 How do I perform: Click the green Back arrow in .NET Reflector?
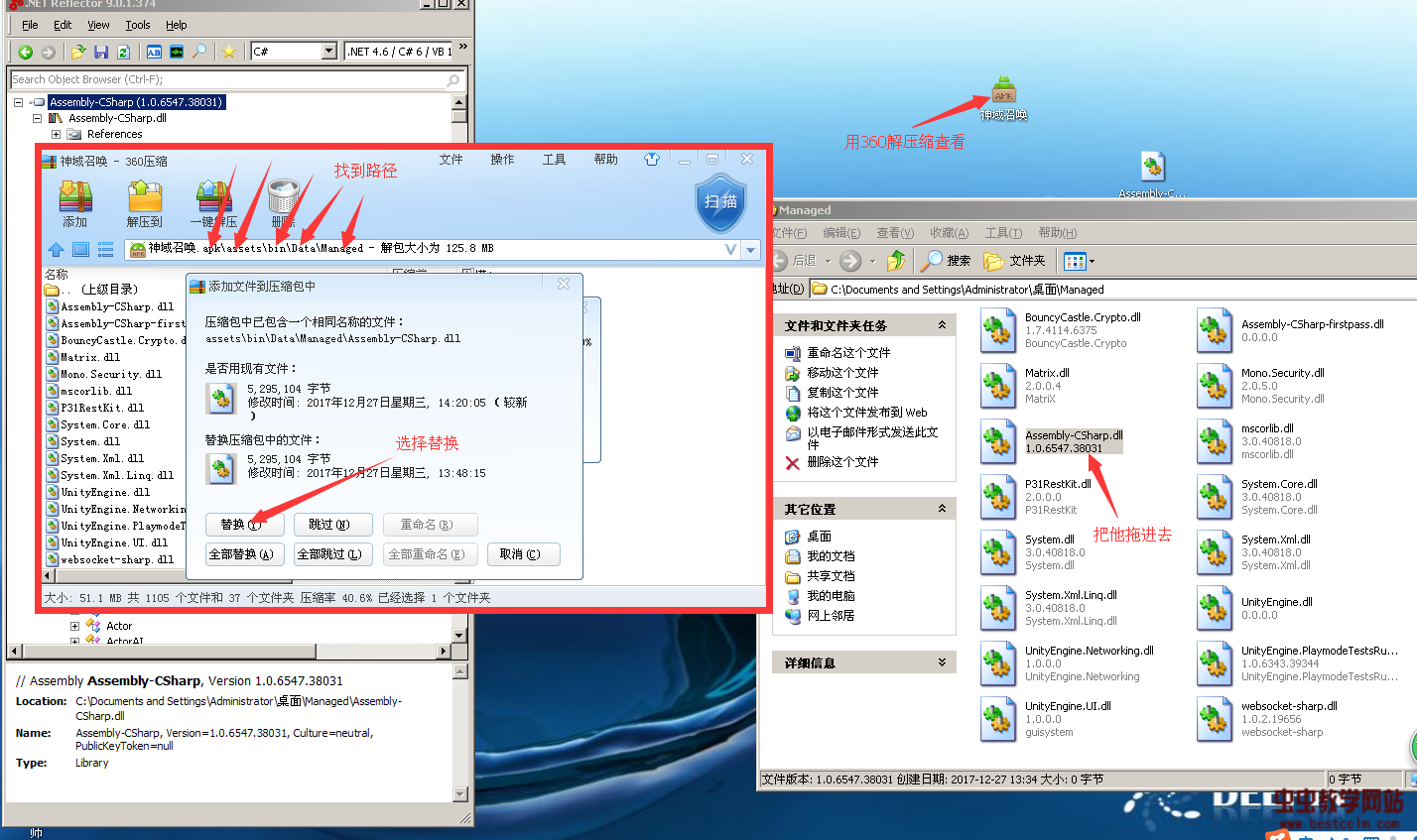tap(26, 52)
